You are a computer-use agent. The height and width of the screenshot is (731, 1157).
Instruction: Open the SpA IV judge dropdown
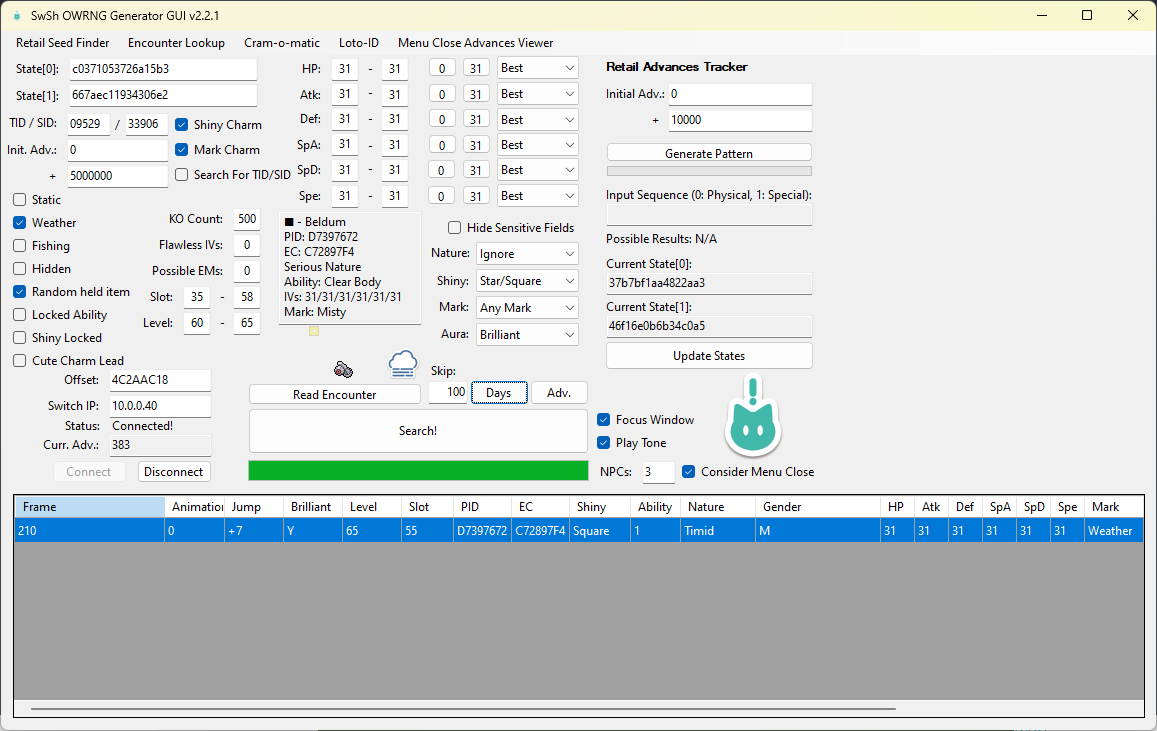[x=537, y=145]
